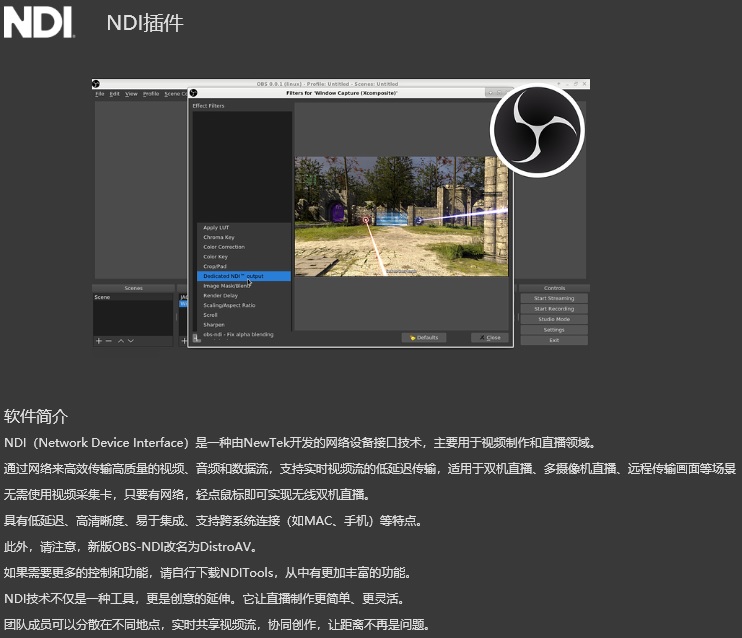Screen dimensions: 742x638
Task: Click Settings in Controls panel
Action: [554, 329]
